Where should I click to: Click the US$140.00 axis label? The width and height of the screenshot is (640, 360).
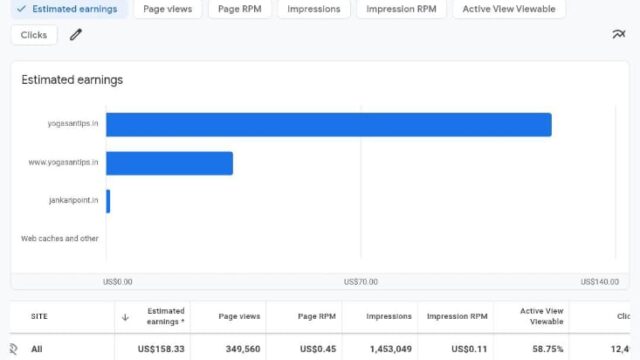click(x=600, y=282)
